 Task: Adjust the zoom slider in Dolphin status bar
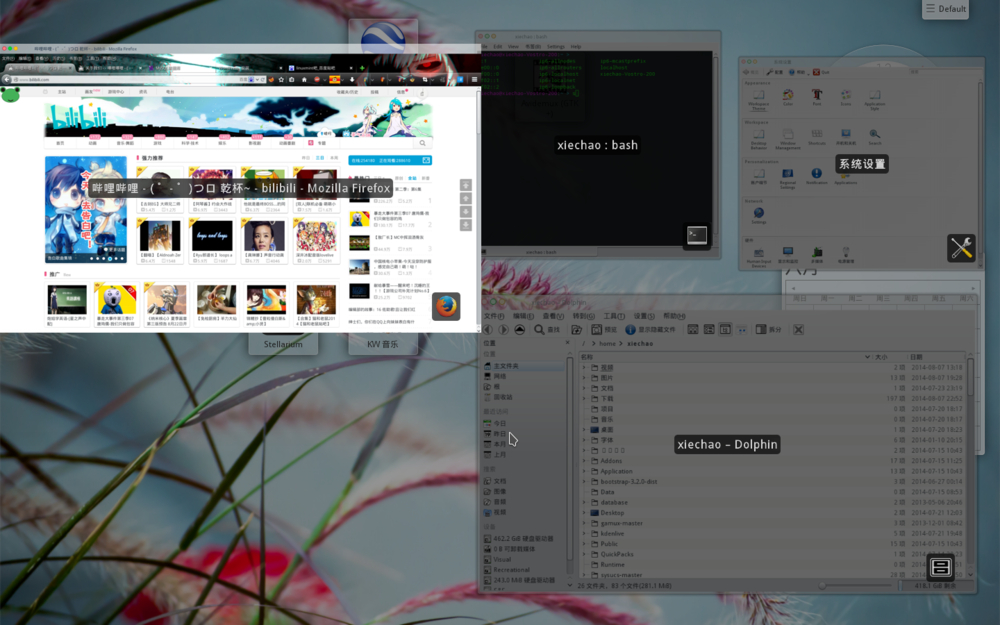coord(855,585)
